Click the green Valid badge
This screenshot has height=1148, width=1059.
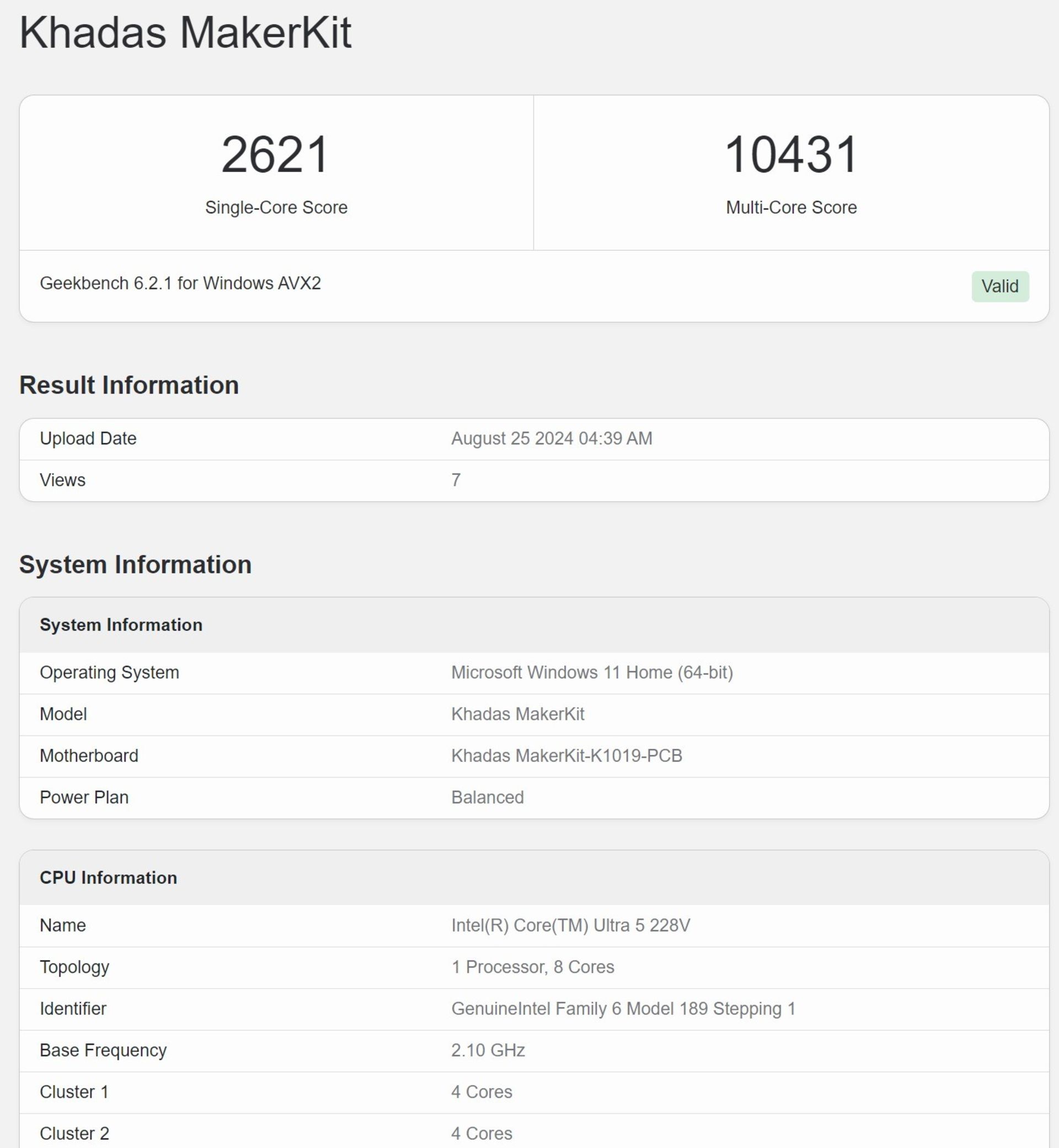click(x=999, y=286)
